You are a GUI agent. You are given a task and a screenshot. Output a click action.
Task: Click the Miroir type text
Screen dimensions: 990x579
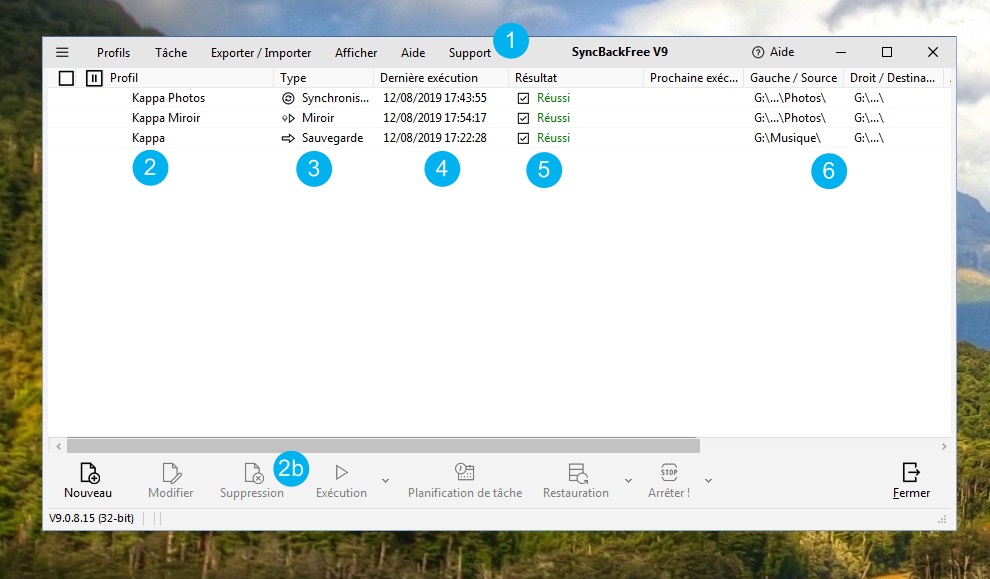tap(318, 118)
